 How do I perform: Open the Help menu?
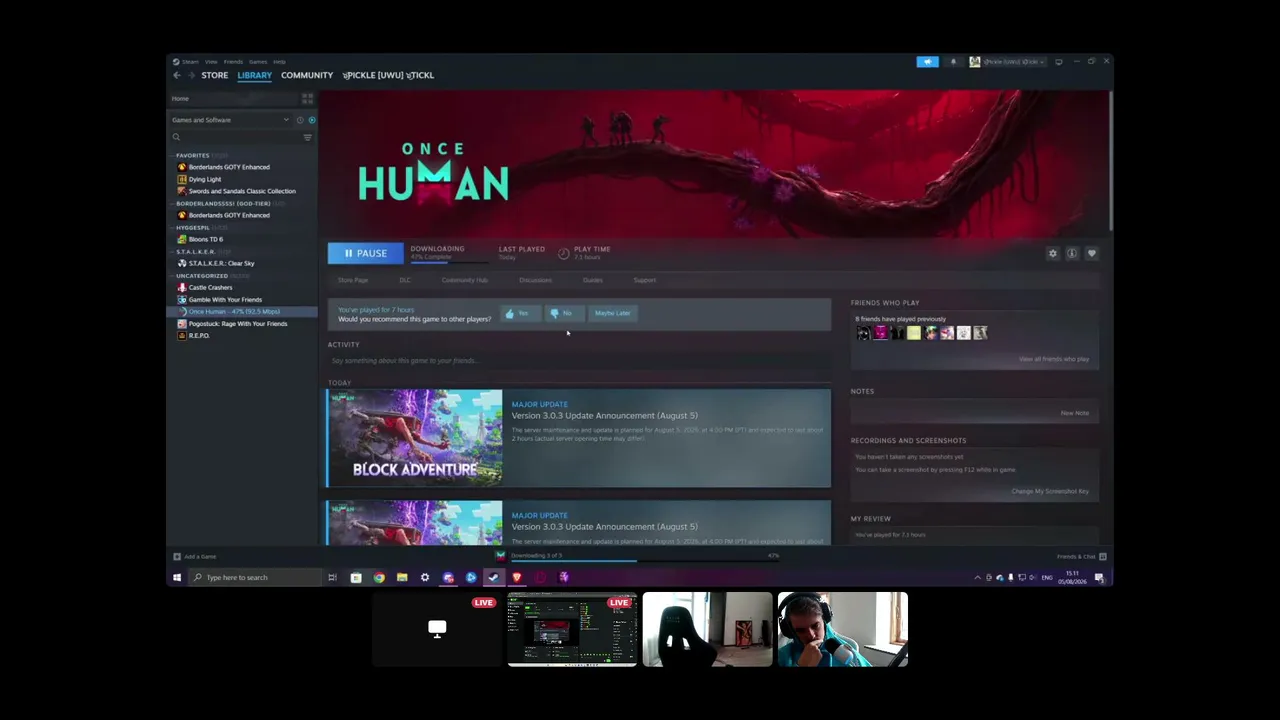(x=279, y=62)
